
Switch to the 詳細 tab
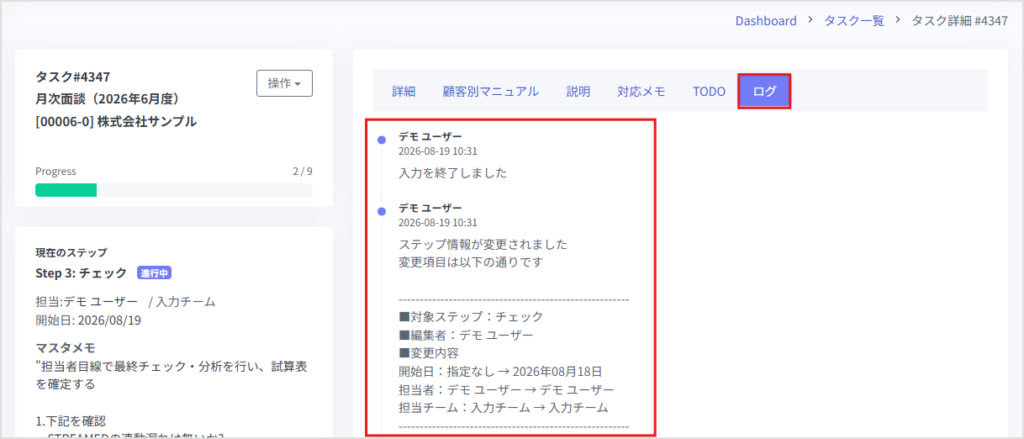click(404, 91)
